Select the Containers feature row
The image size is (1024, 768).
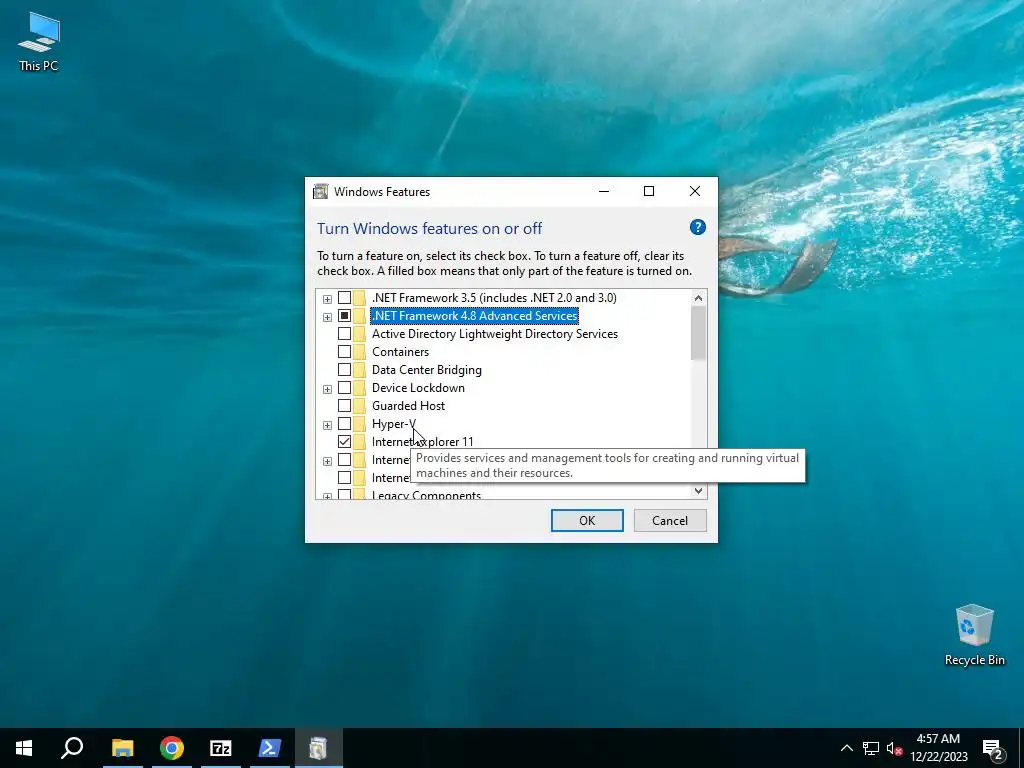coord(400,352)
